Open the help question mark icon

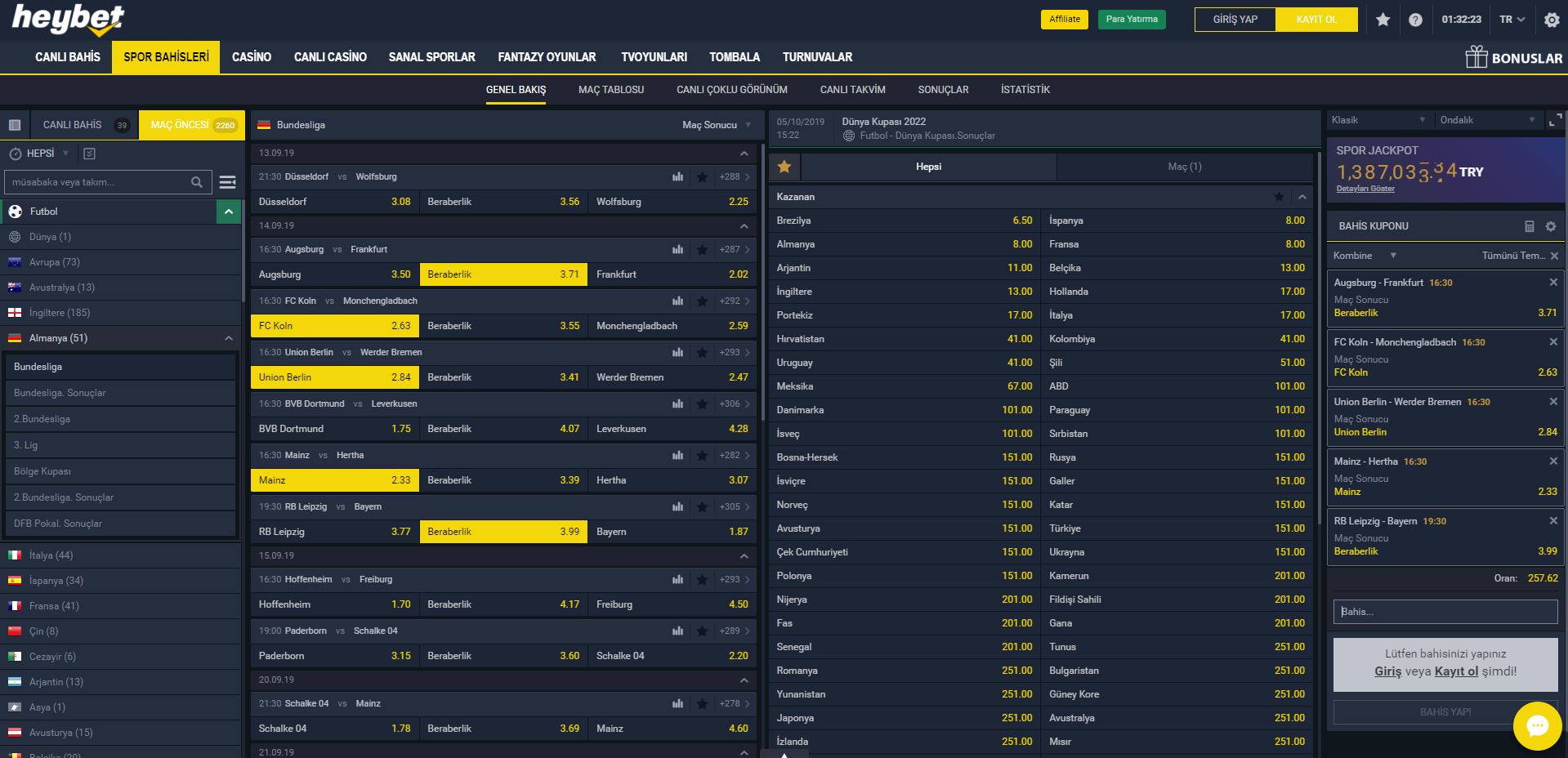tap(1415, 20)
